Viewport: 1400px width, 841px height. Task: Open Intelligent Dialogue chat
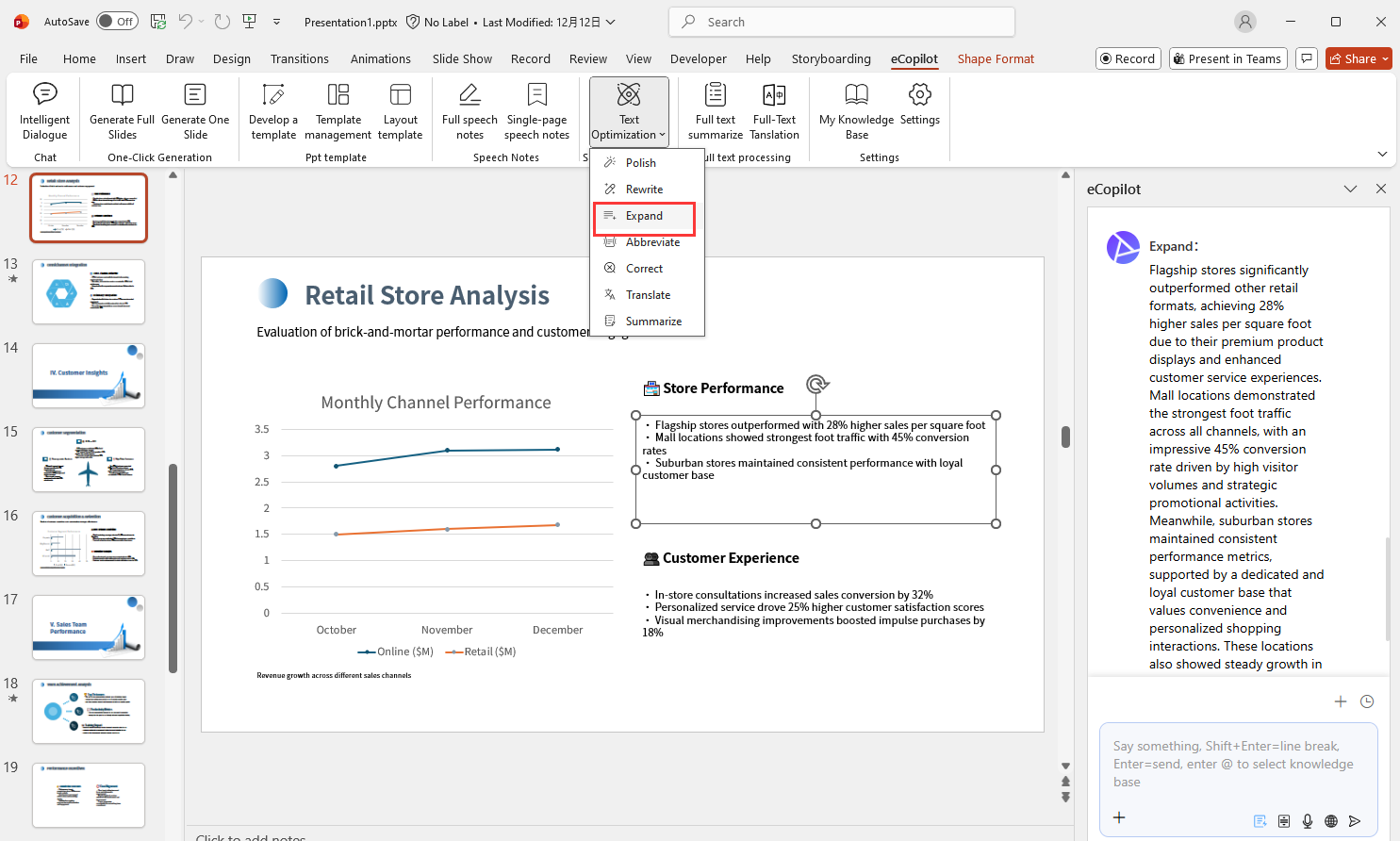[45, 111]
